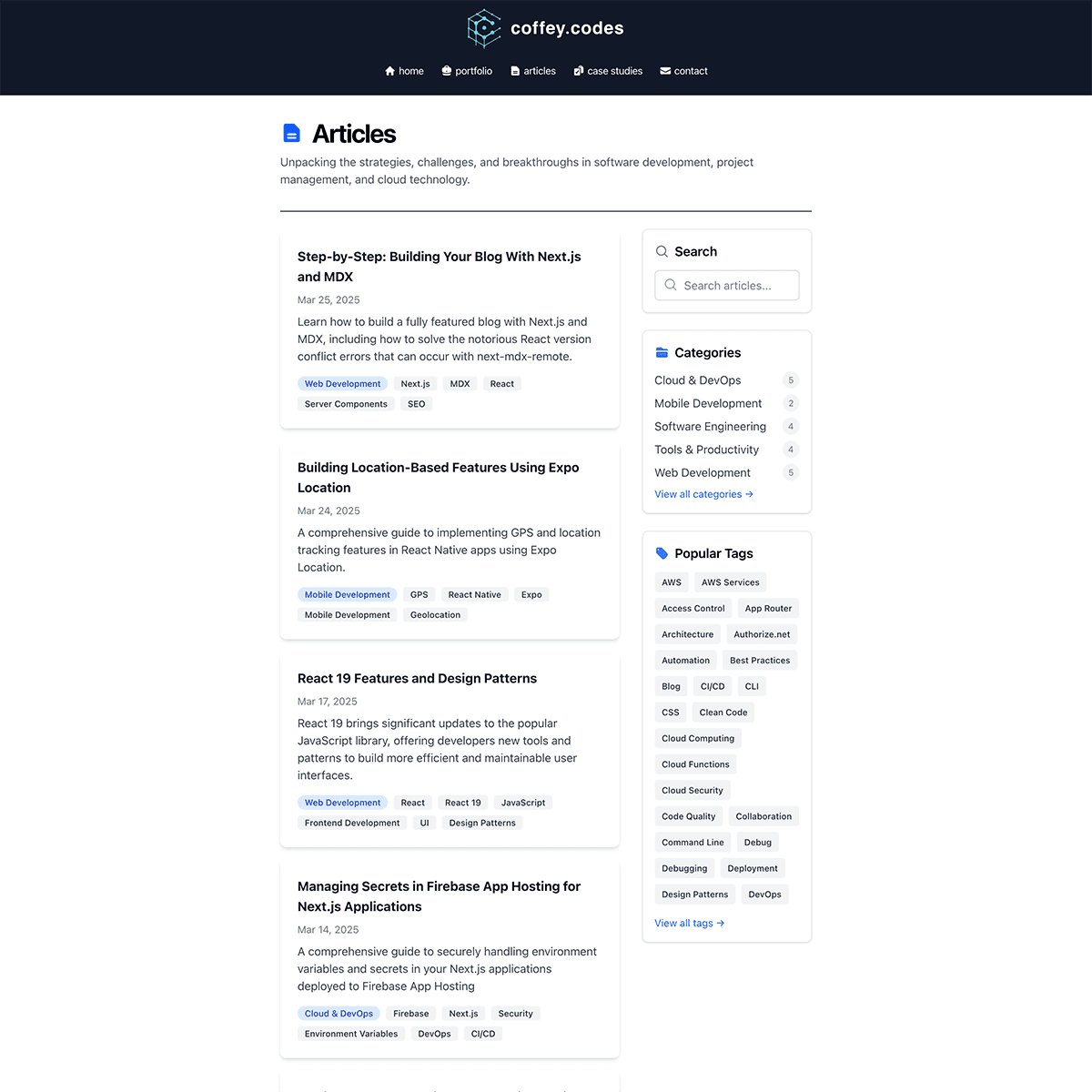1092x1092 pixels.
Task: Select the CSS popular tag
Action: (671, 713)
